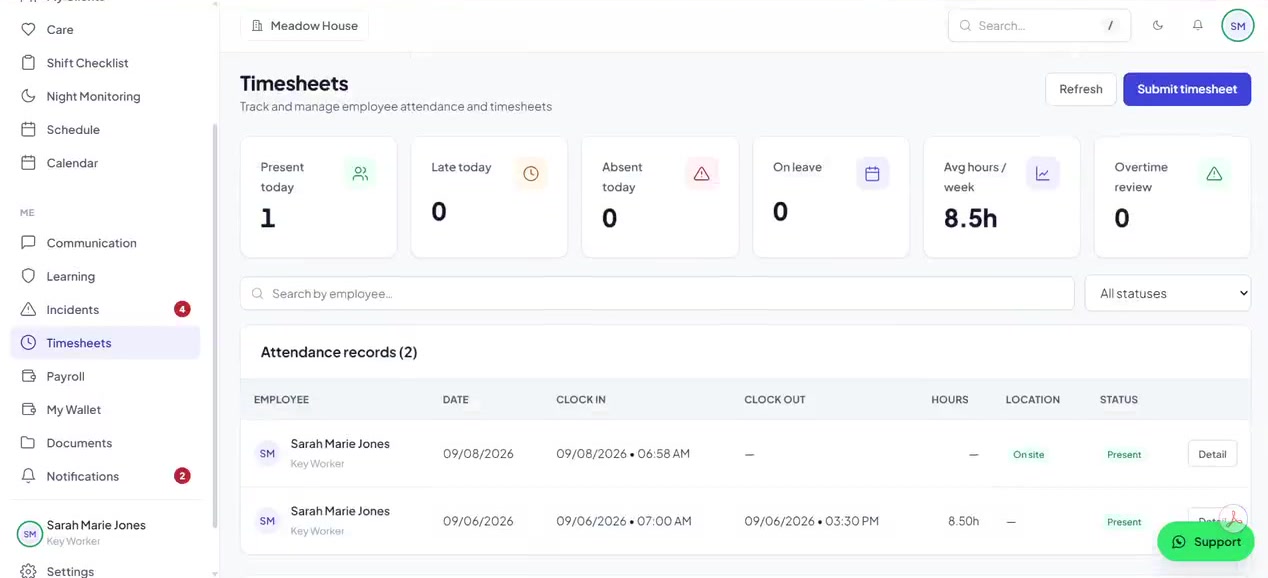Toggle dark mode moon icon
Screen dimensions: 1268x578
[x=1158, y=26]
